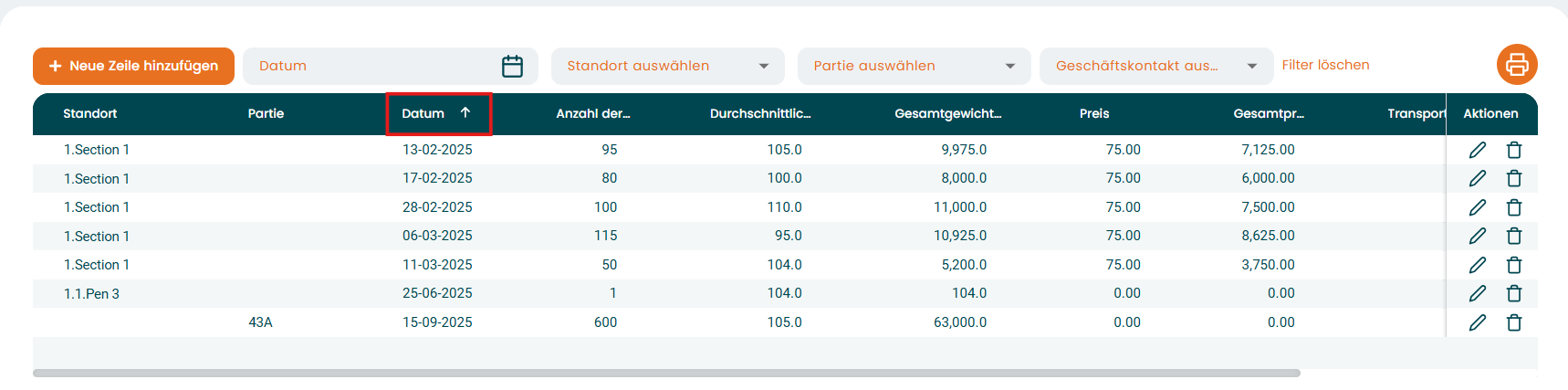Viewport: 1568px width, 390px height.
Task: Delete the 1.1.Pen 3 row
Action: pos(1514,293)
